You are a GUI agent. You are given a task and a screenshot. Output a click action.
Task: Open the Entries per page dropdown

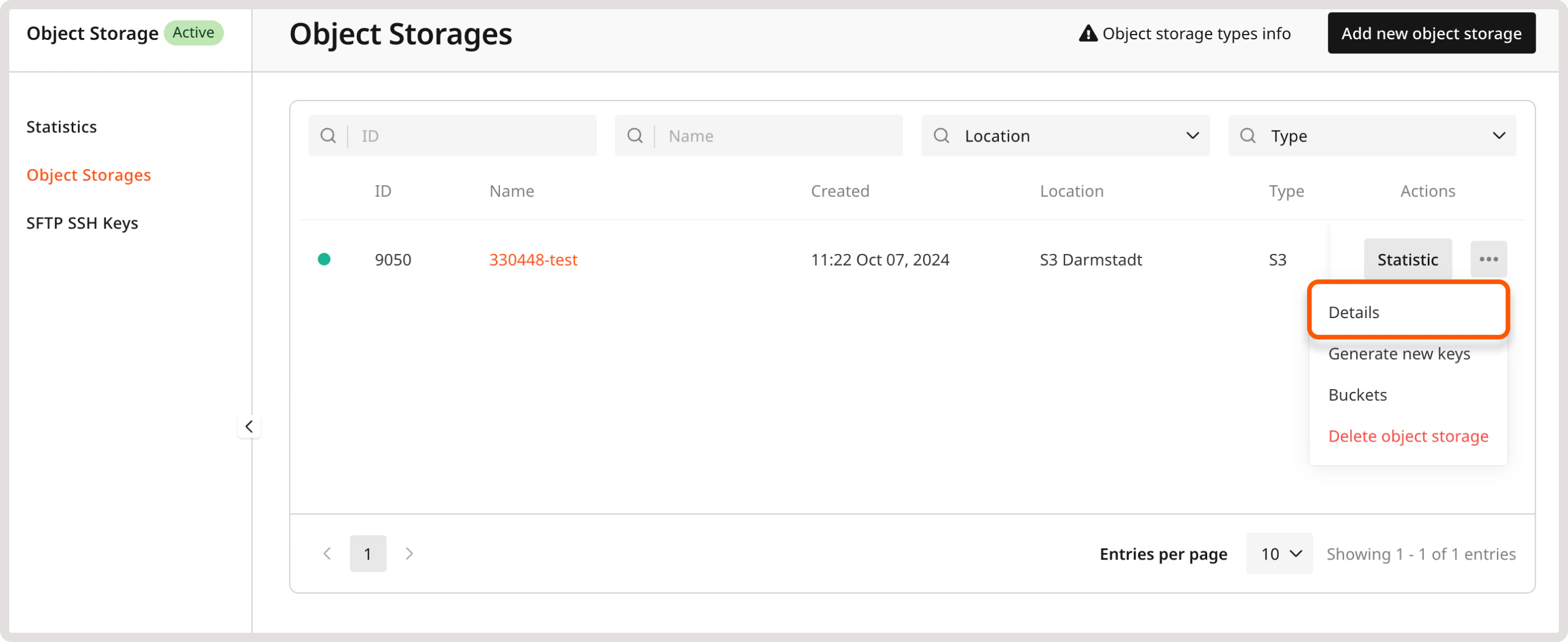pos(1278,553)
